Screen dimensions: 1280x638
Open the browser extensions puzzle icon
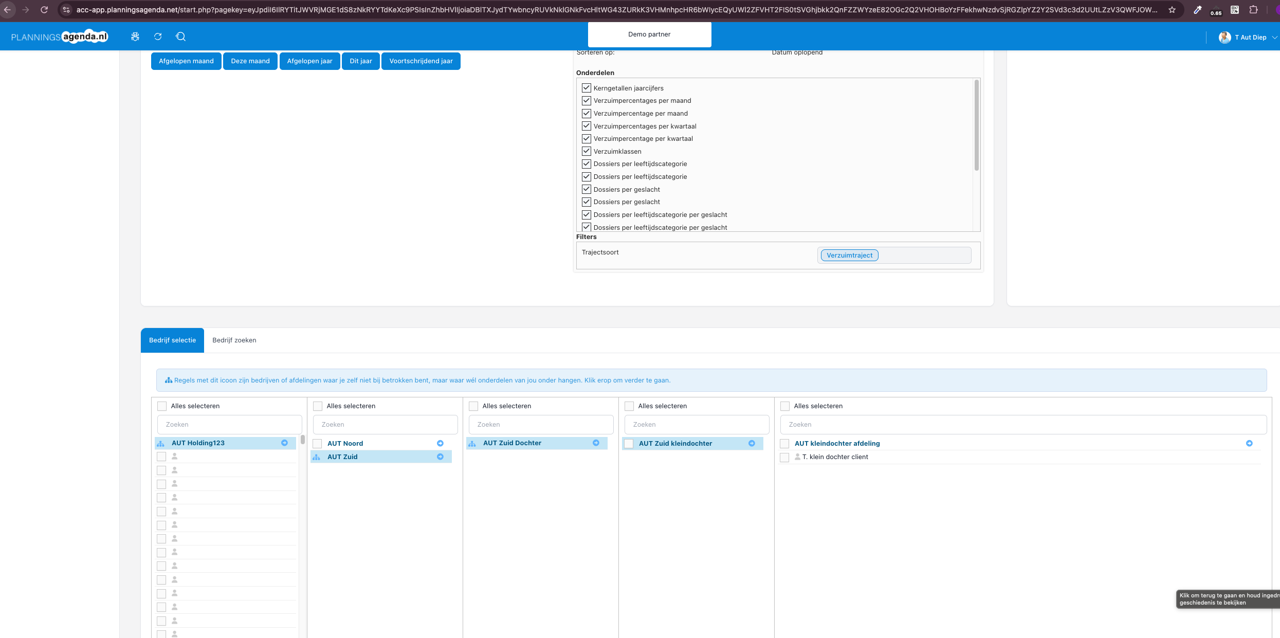click(1254, 10)
